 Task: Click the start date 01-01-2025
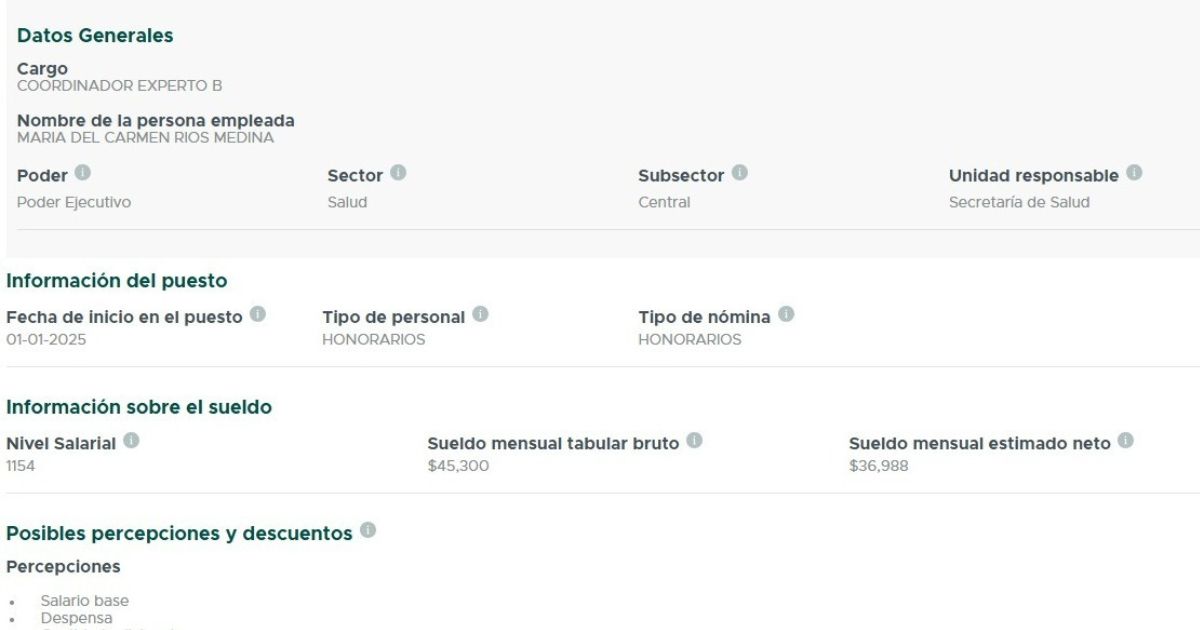(46, 340)
